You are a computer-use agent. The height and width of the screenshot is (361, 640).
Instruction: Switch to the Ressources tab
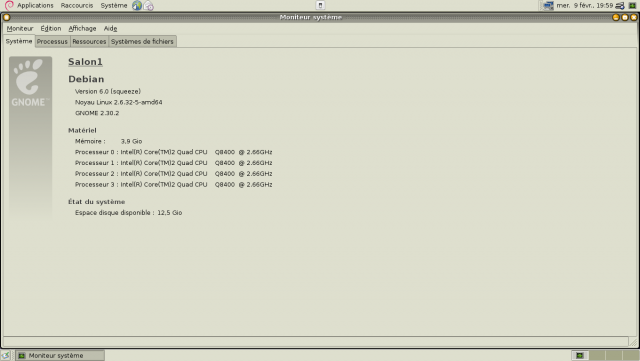(89, 42)
